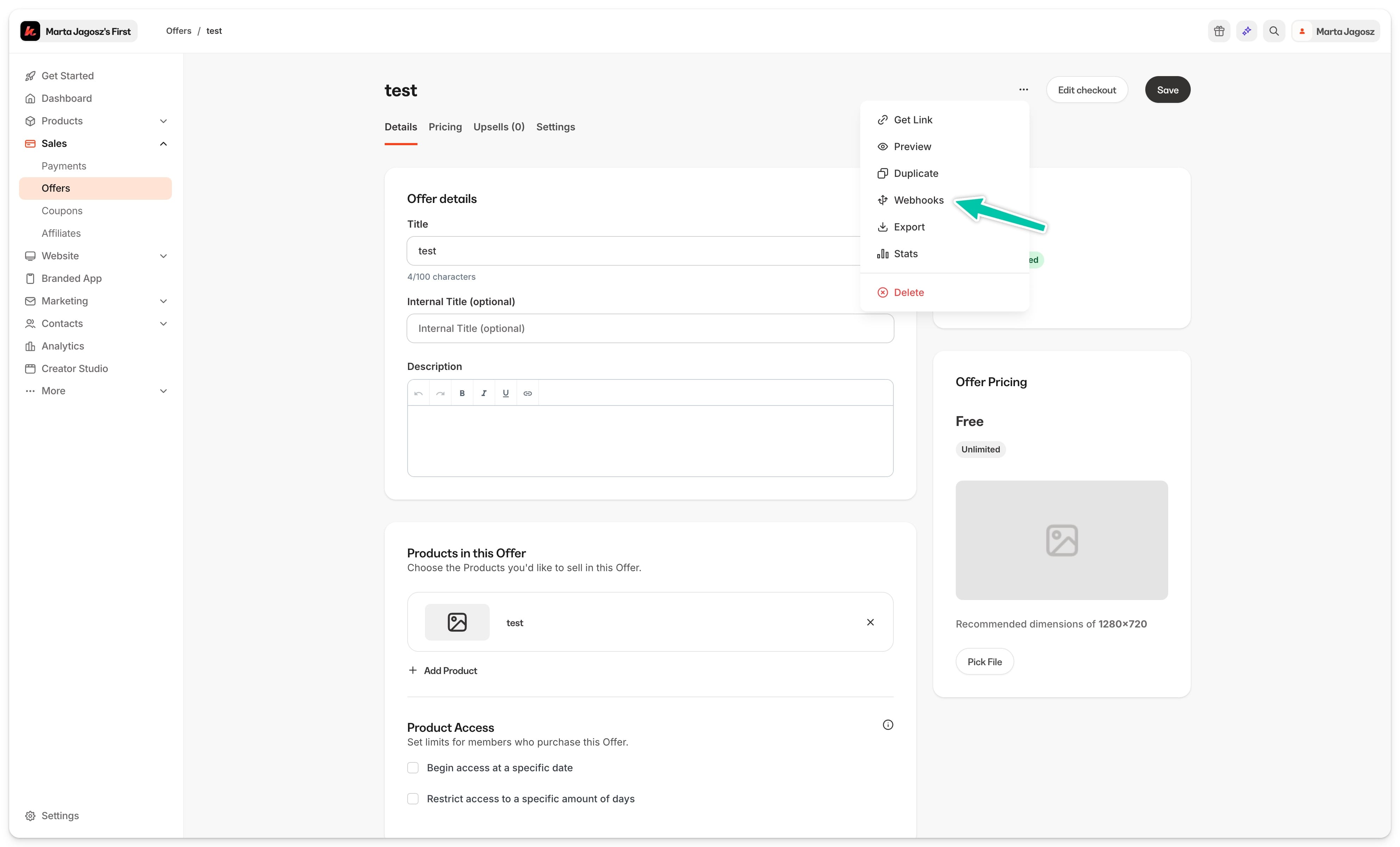Screen dimensions: 1400x847
Task: Open the search magnifier icon
Action: click(x=1274, y=31)
